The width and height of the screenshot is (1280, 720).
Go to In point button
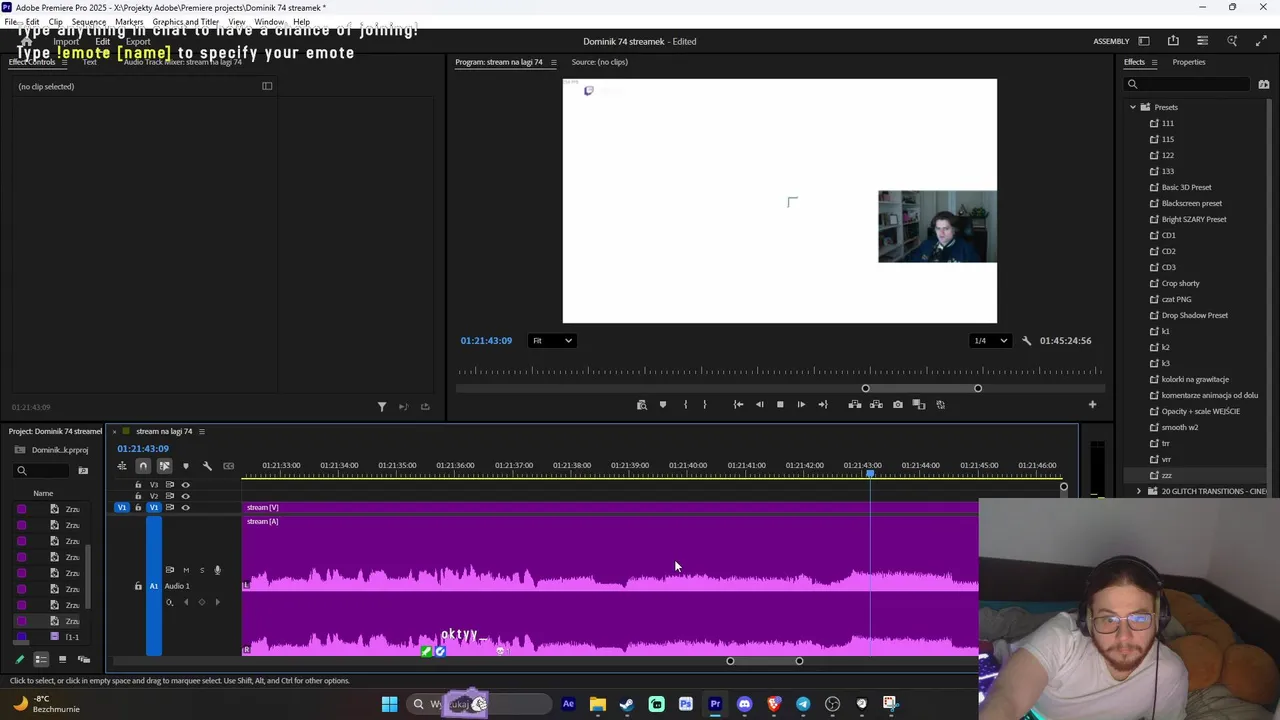(x=738, y=405)
